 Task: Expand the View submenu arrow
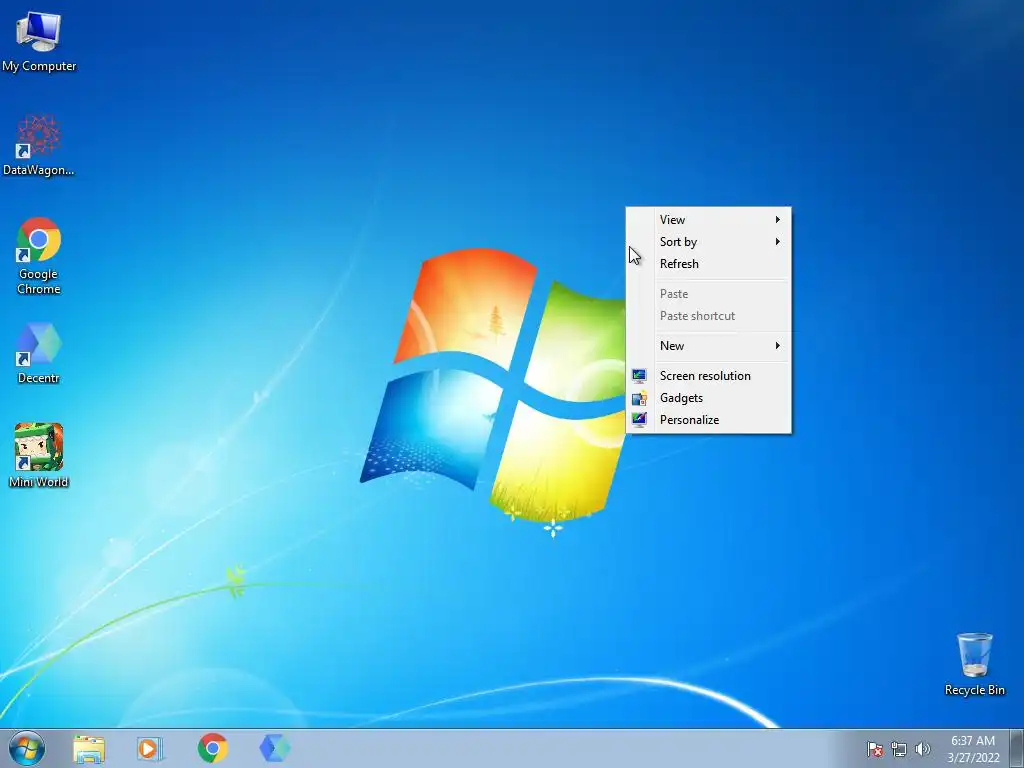[x=778, y=219]
